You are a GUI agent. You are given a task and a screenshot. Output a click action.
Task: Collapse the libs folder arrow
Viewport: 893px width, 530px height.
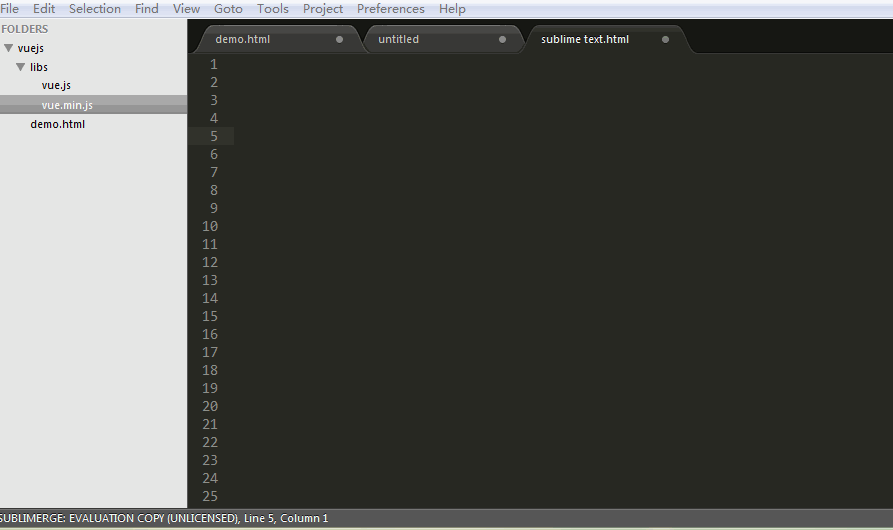click(x=21, y=67)
